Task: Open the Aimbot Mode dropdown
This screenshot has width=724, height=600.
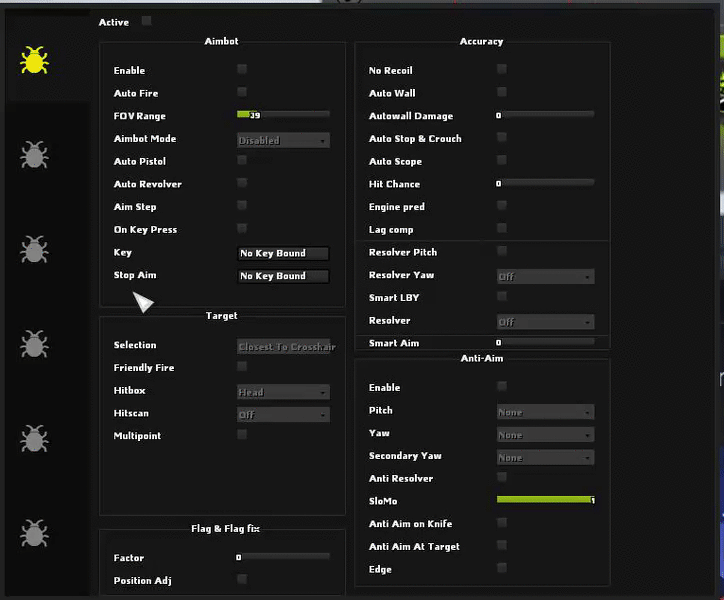Action: 283,140
